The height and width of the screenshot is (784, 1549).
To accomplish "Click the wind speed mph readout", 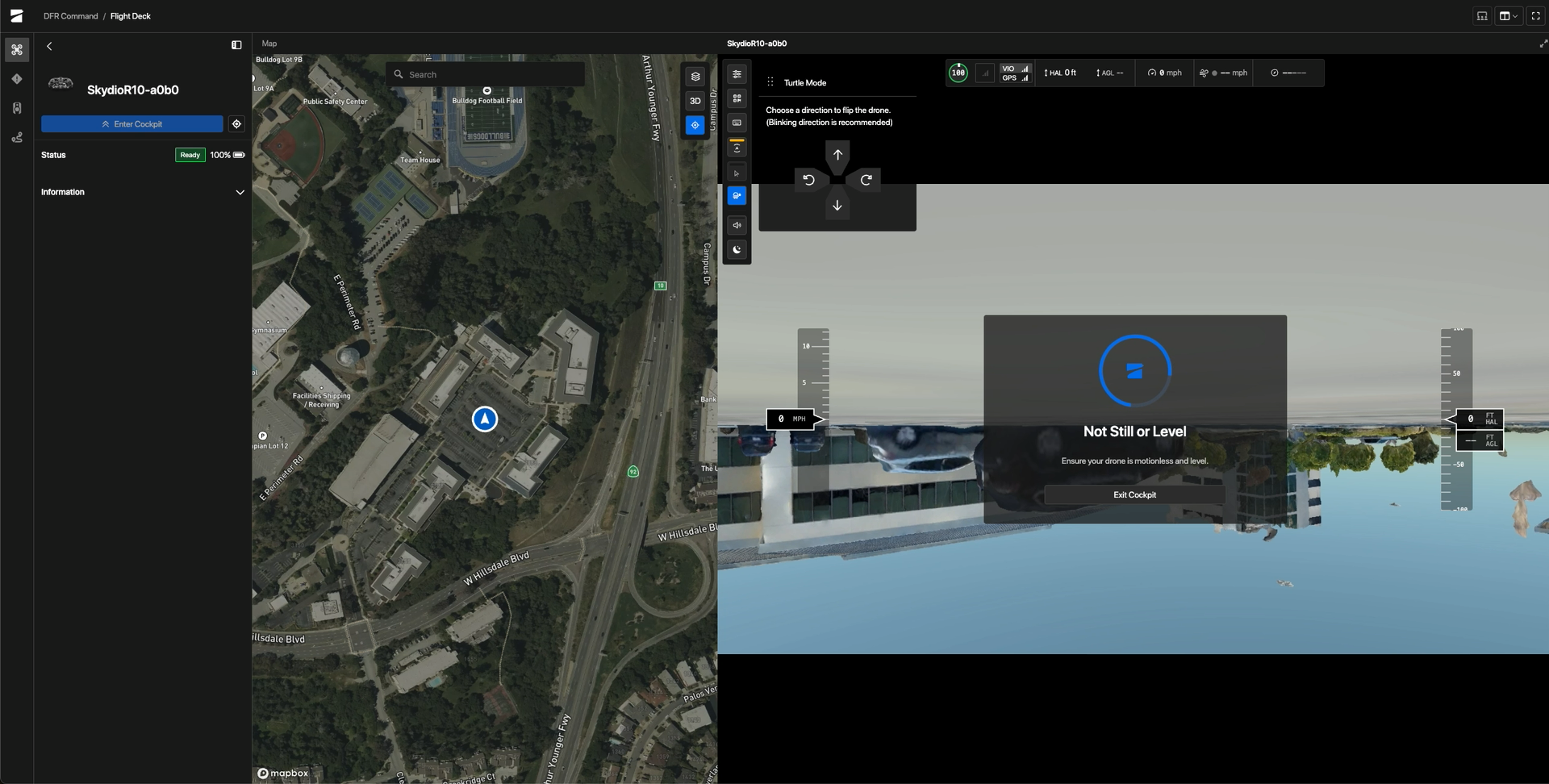I will click(1223, 73).
